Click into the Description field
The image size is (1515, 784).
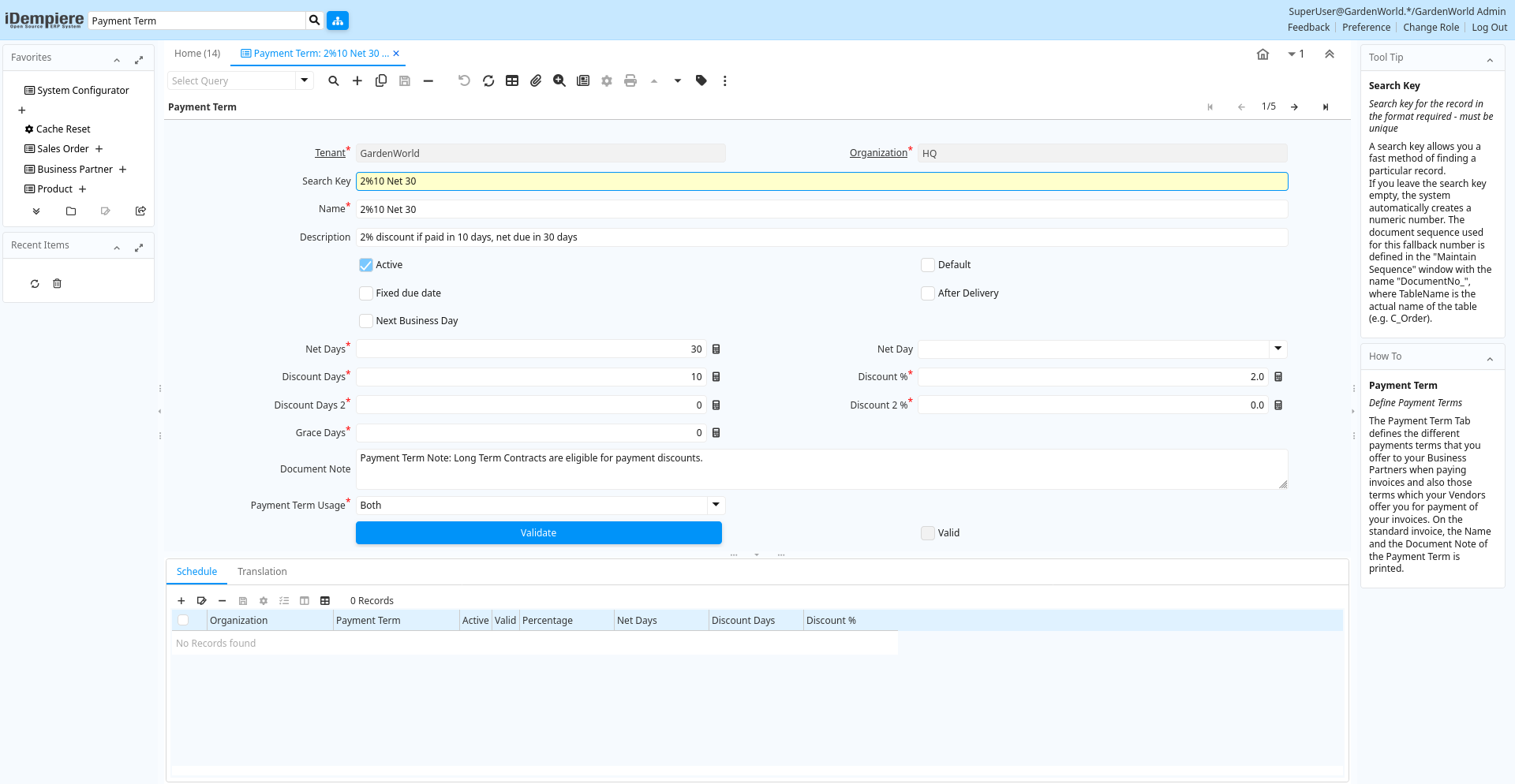[821, 237]
